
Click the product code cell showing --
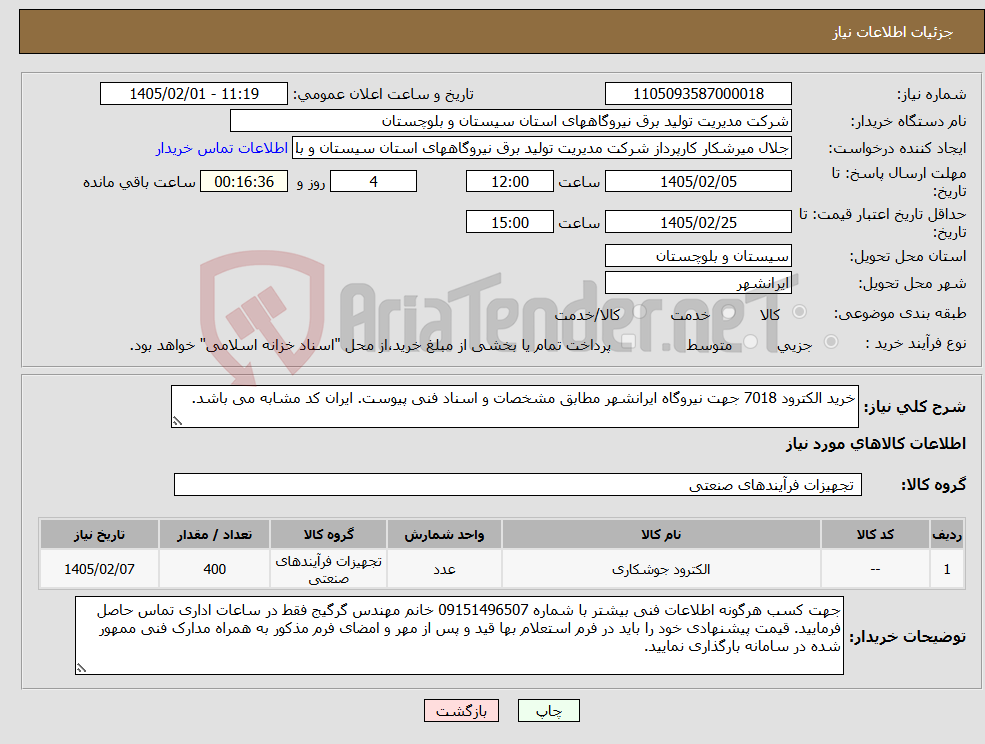click(875, 569)
